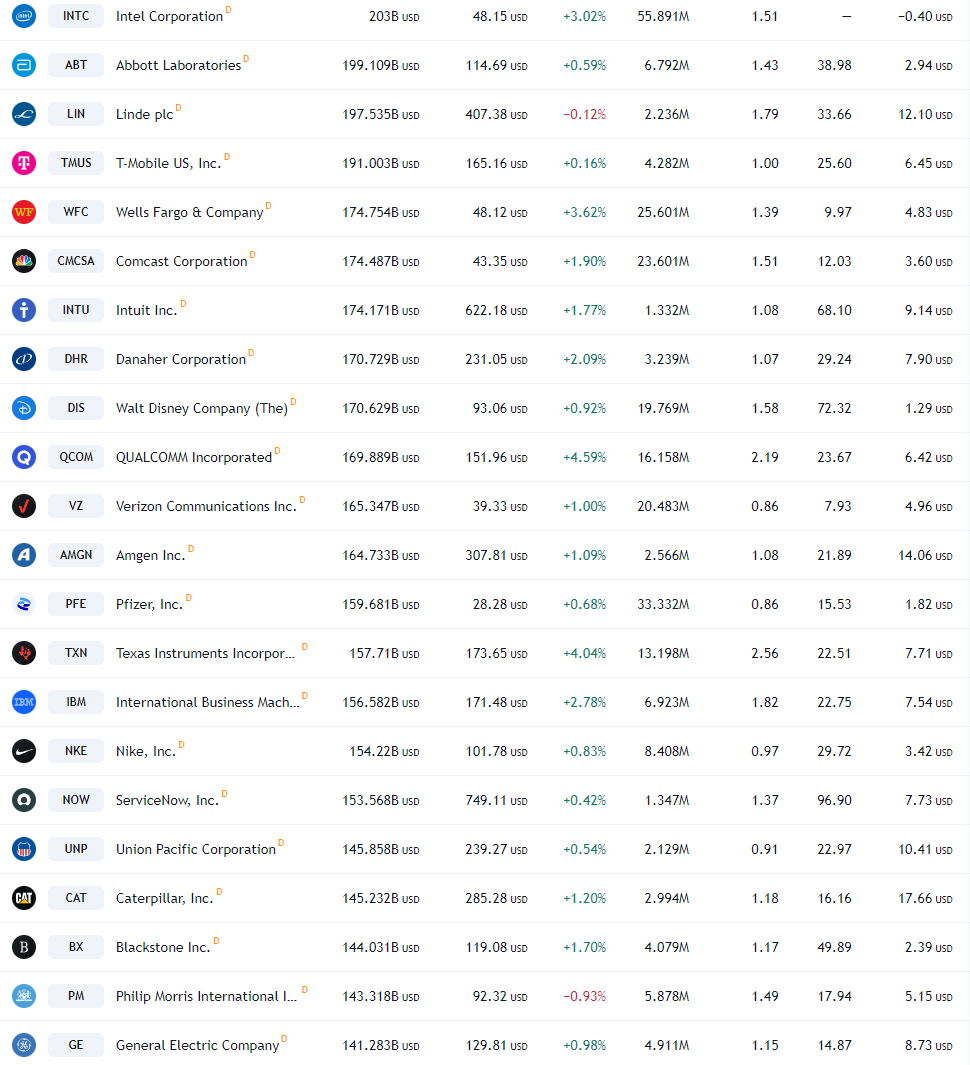Click the Intuit logo icon
Screen dimensions: 970x1065
(x=24, y=310)
